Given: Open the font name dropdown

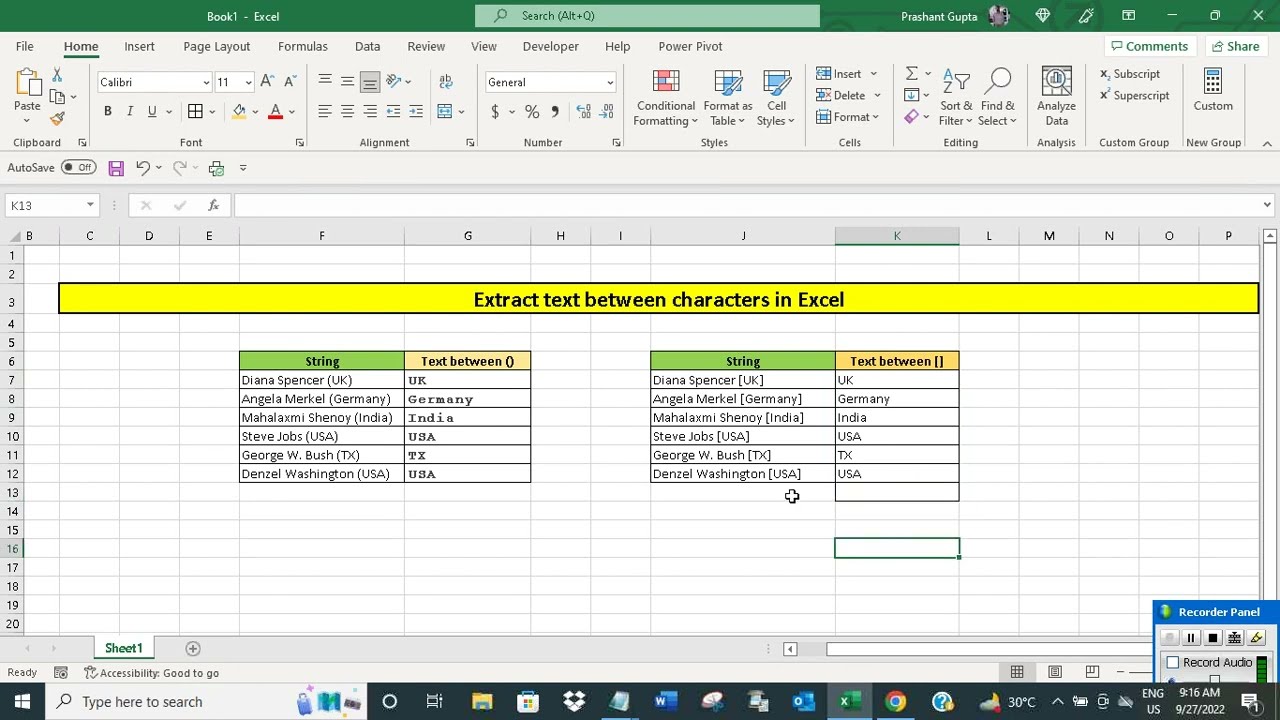Looking at the screenshot, I should tap(206, 82).
